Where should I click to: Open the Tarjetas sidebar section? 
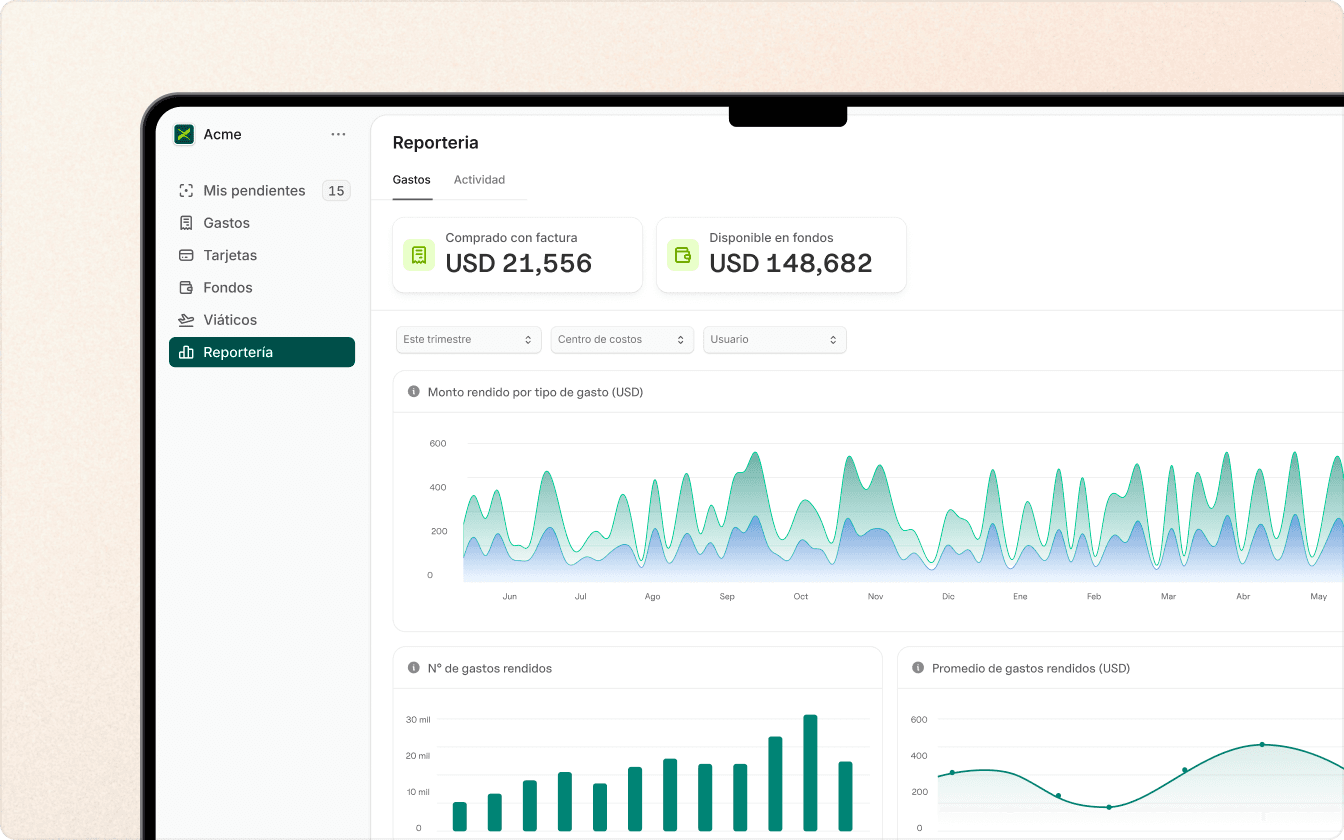click(262, 255)
